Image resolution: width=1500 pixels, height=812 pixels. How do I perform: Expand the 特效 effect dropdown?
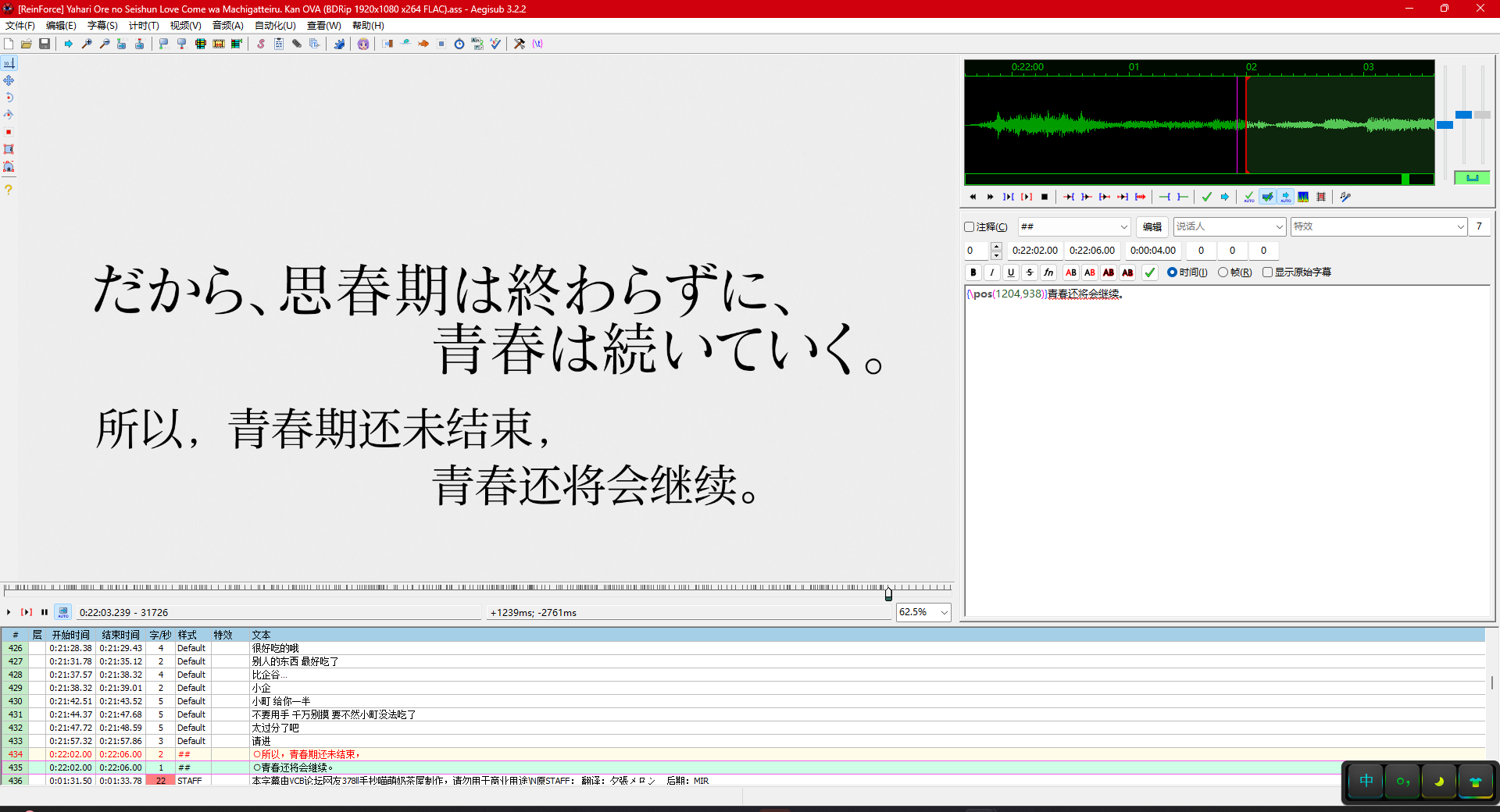click(1460, 227)
